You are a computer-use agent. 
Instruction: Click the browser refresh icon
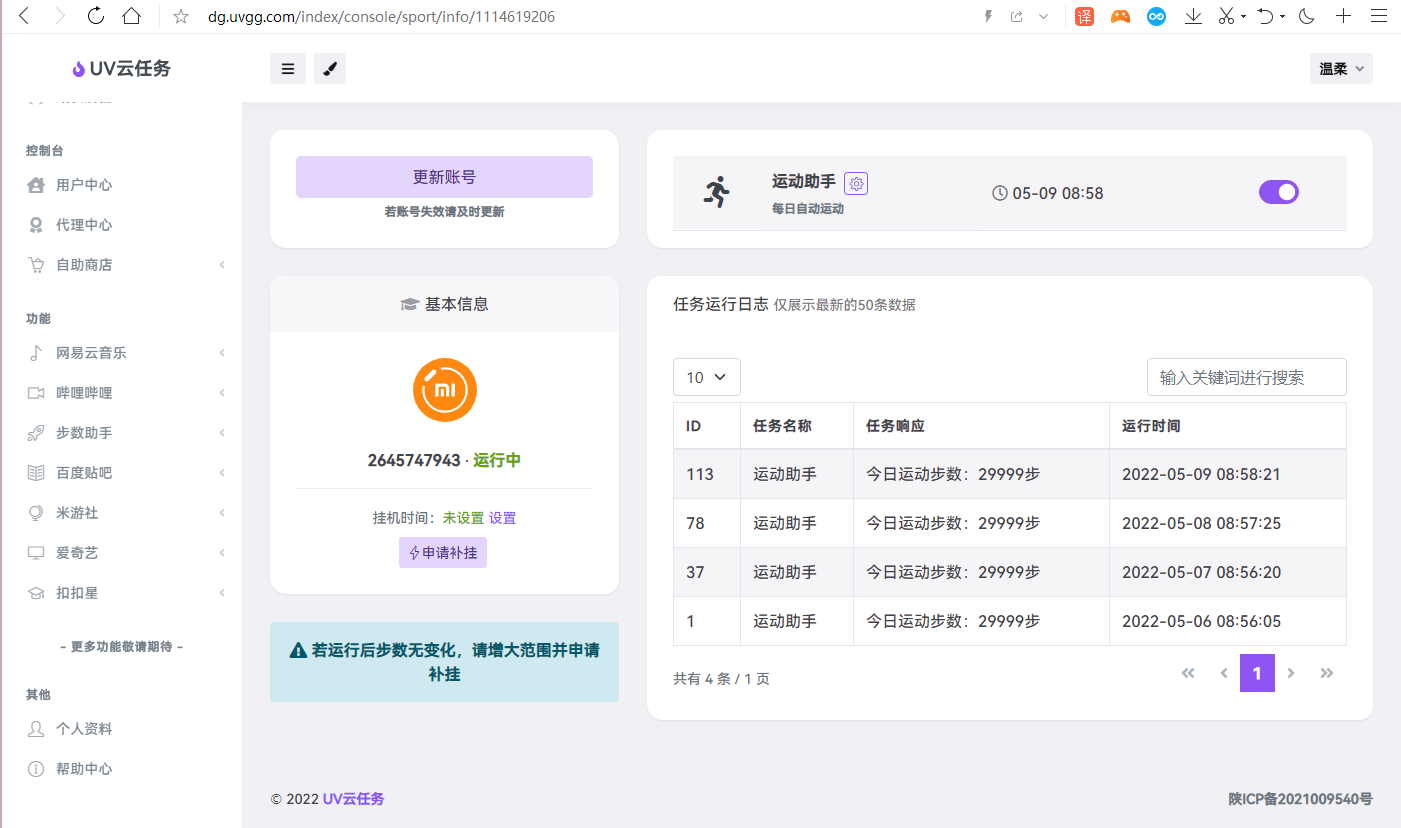pos(96,16)
